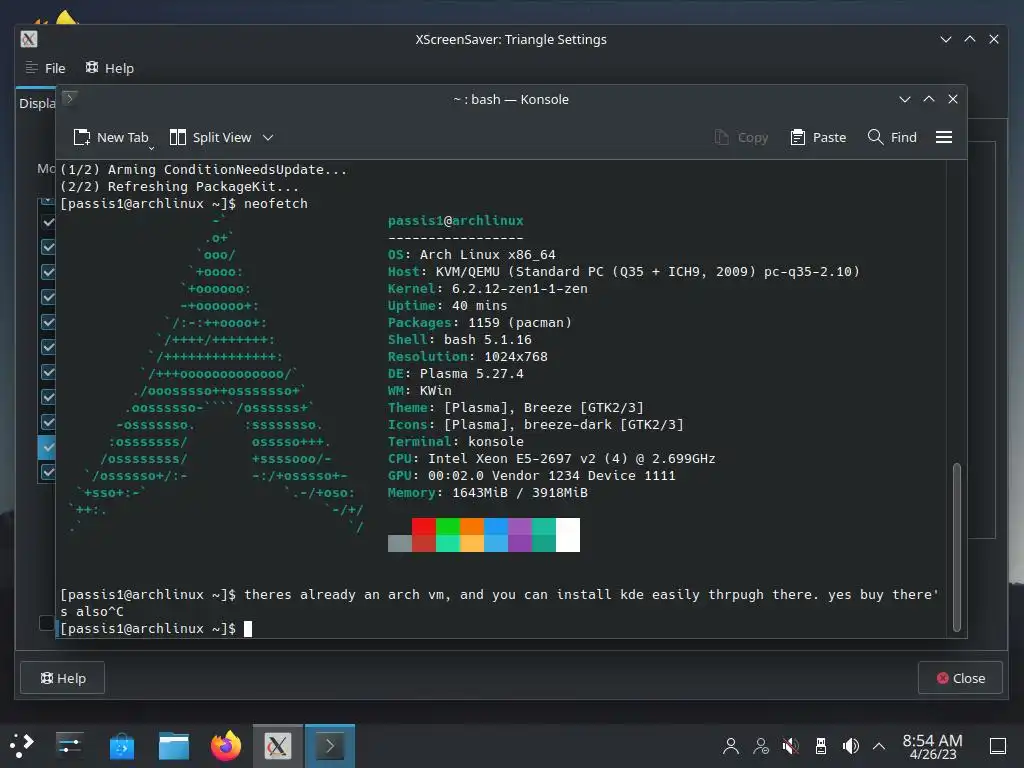The width and height of the screenshot is (1024, 768).
Task: Click the Copy icon in Konsole toolbar
Action: (722, 137)
